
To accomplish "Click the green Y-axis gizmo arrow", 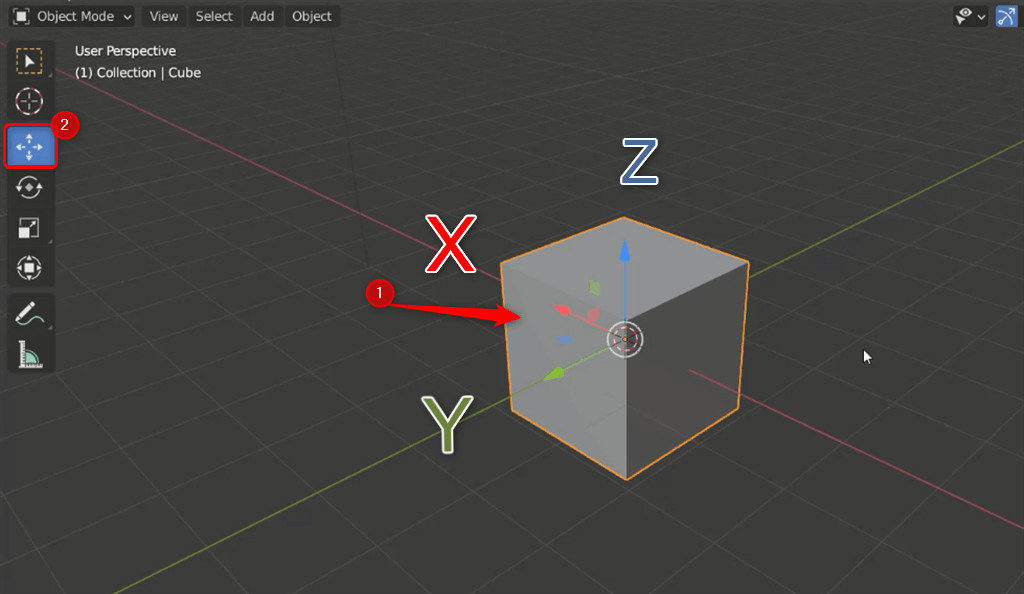I will coord(551,375).
